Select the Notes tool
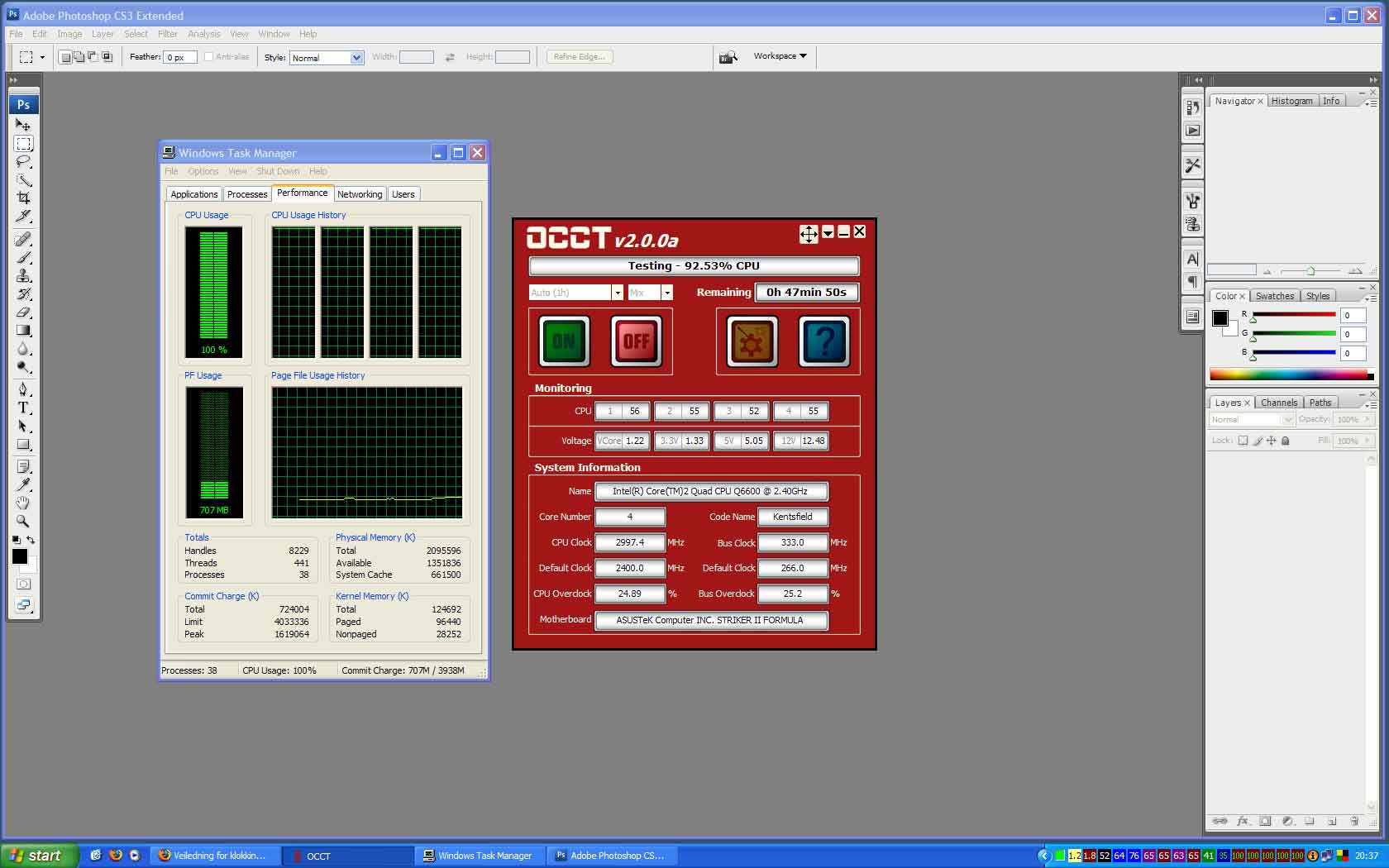 click(x=23, y=466)
